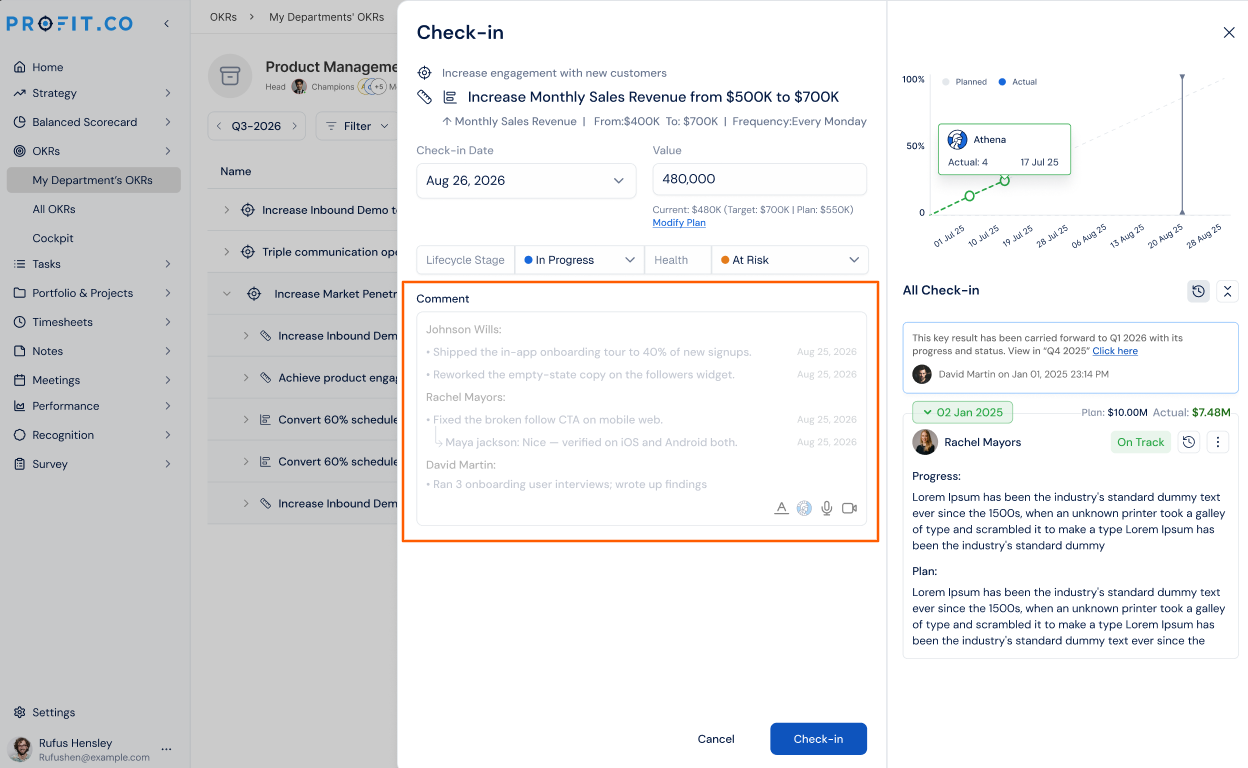This screenshot has height=768, width=1248.
Task: Click history icon next to On Track badge
Action: coord(1188,442)
